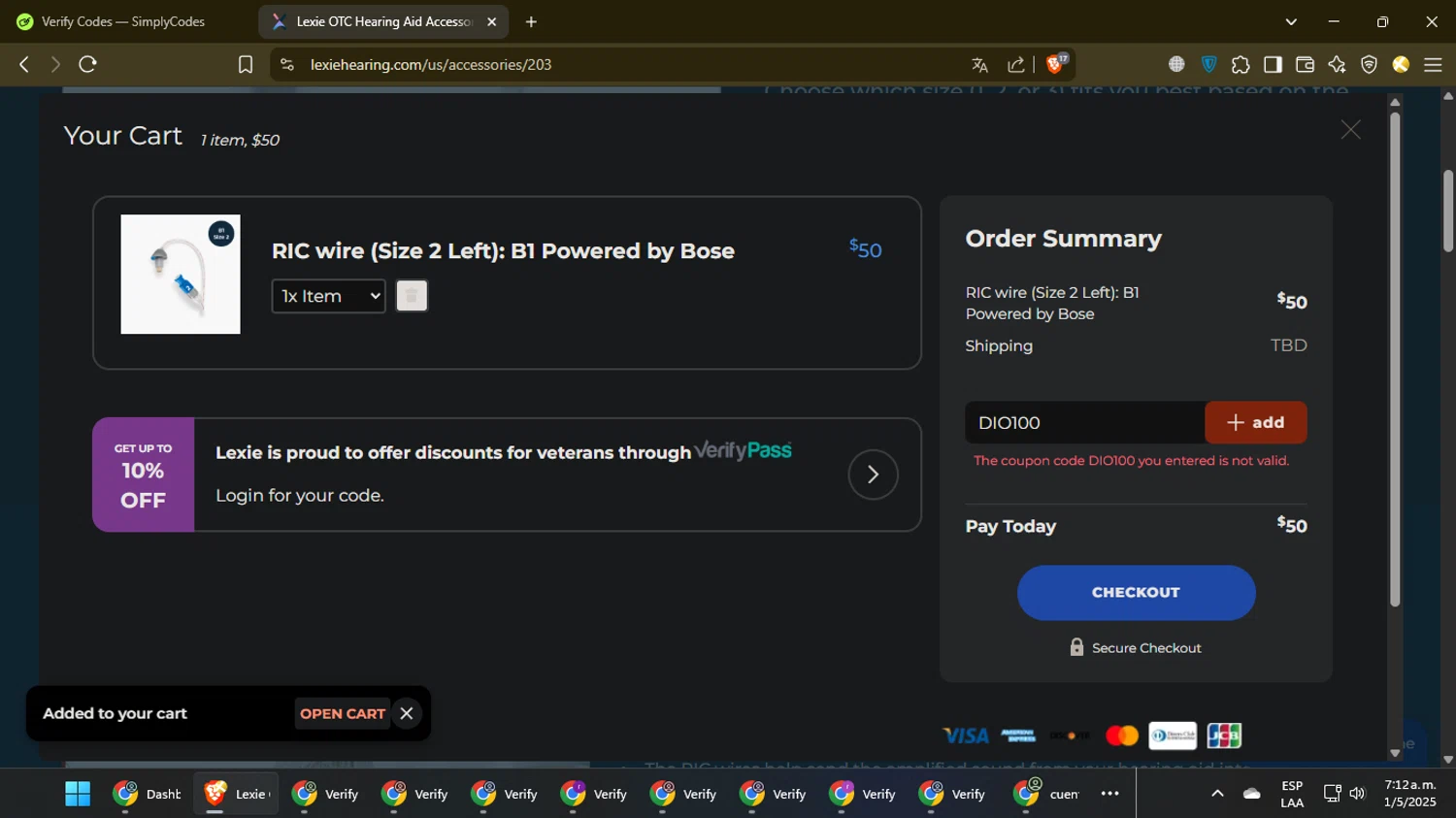This screenshot has width=1456, height=818.
Task: Click the Secure Checkout lock icon
Action: [1076, 647]
